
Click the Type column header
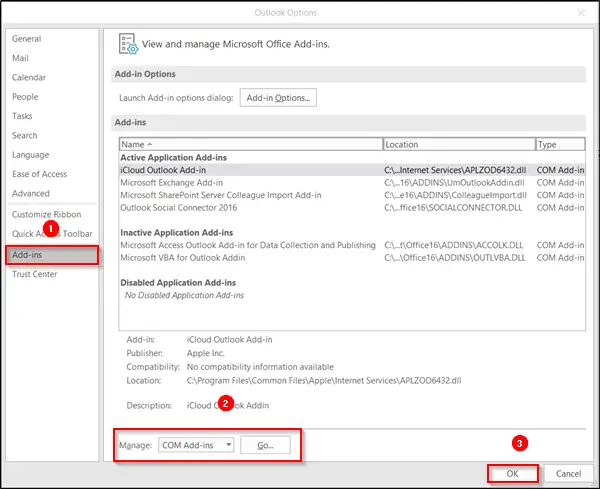[x=560, y=144]
